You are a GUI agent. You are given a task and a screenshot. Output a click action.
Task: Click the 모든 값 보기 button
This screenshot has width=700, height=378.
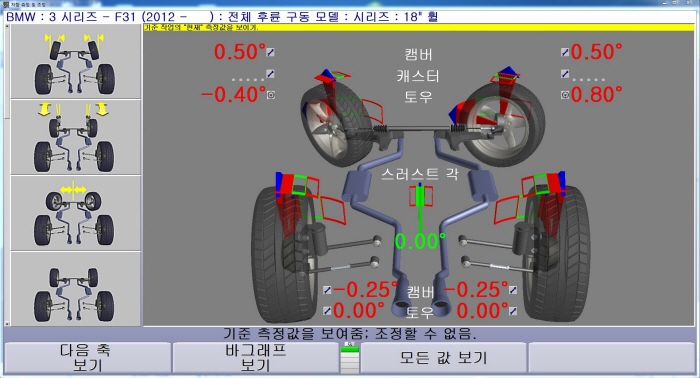point(443,358)
